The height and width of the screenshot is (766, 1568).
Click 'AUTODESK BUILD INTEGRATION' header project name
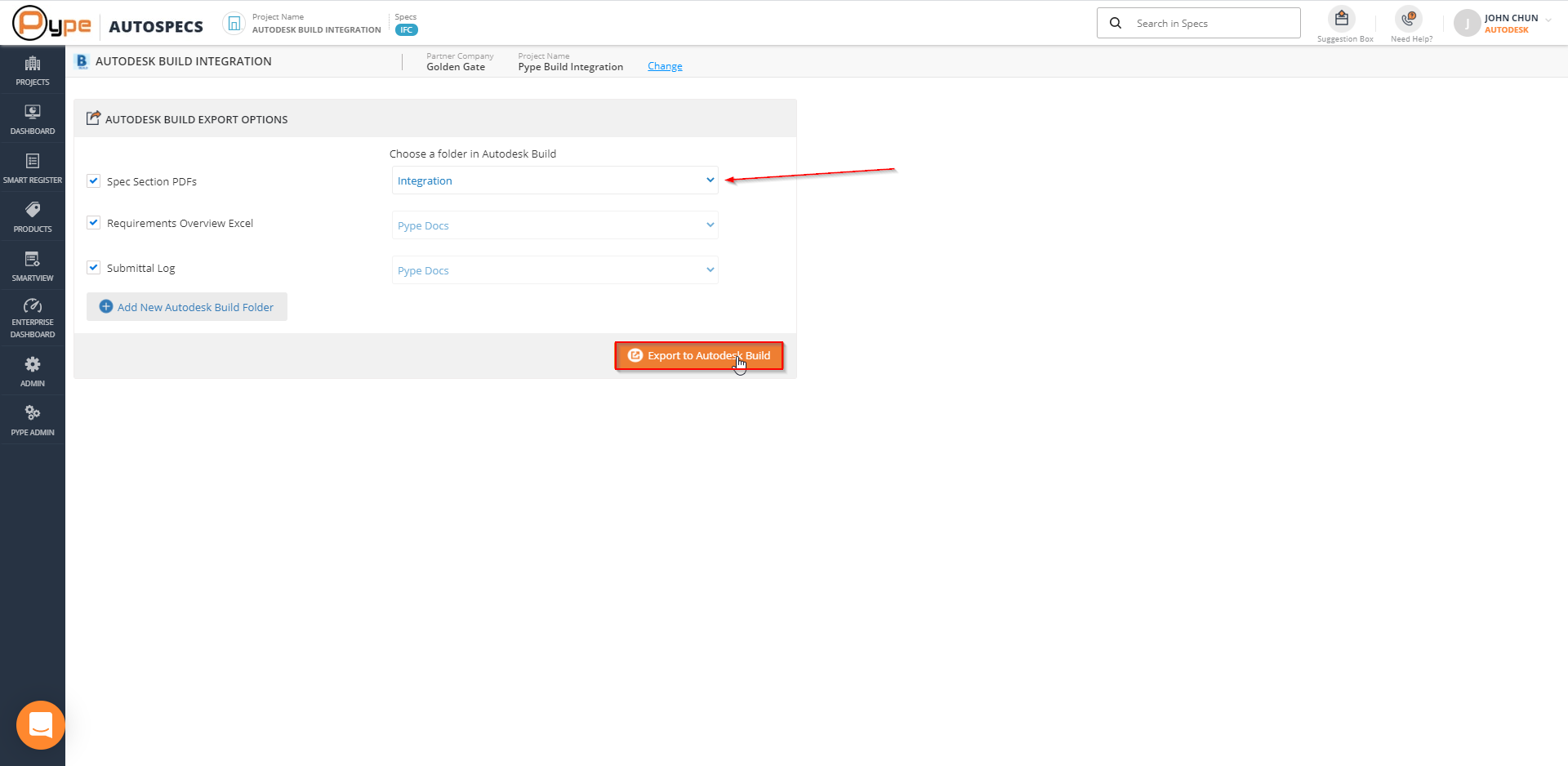pyautogui.click(x=317, y=30)
